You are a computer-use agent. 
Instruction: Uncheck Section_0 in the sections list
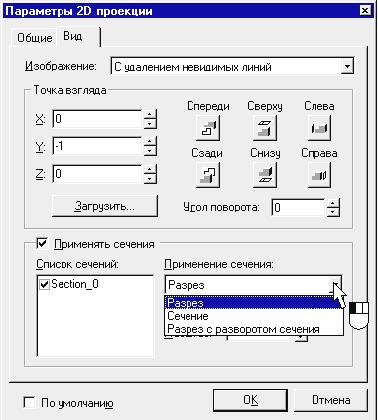[44, 285]
